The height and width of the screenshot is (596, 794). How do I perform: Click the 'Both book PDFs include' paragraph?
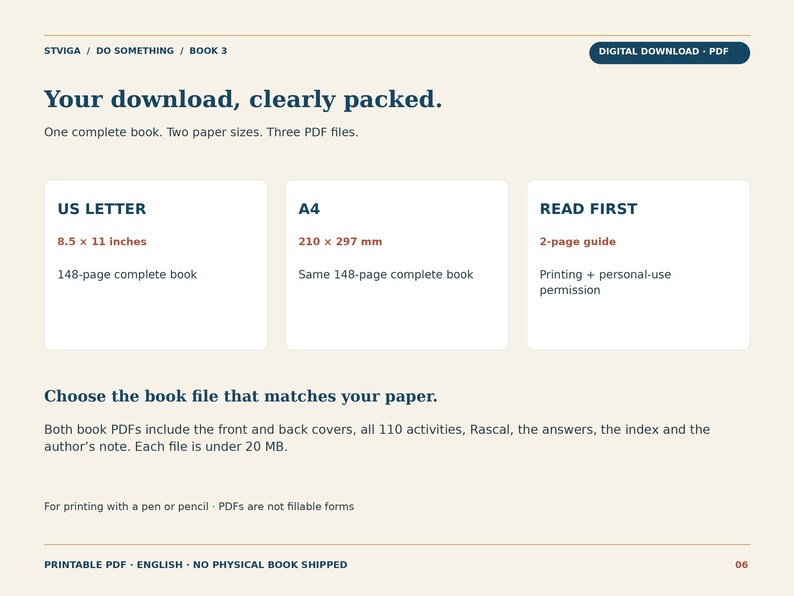click(377, 438)
